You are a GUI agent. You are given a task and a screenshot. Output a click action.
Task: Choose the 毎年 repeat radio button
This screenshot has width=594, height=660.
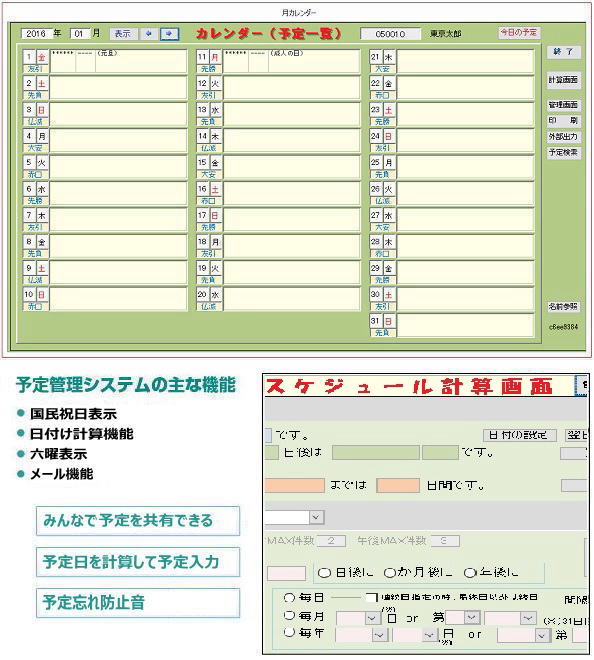(x=289, y=632)
